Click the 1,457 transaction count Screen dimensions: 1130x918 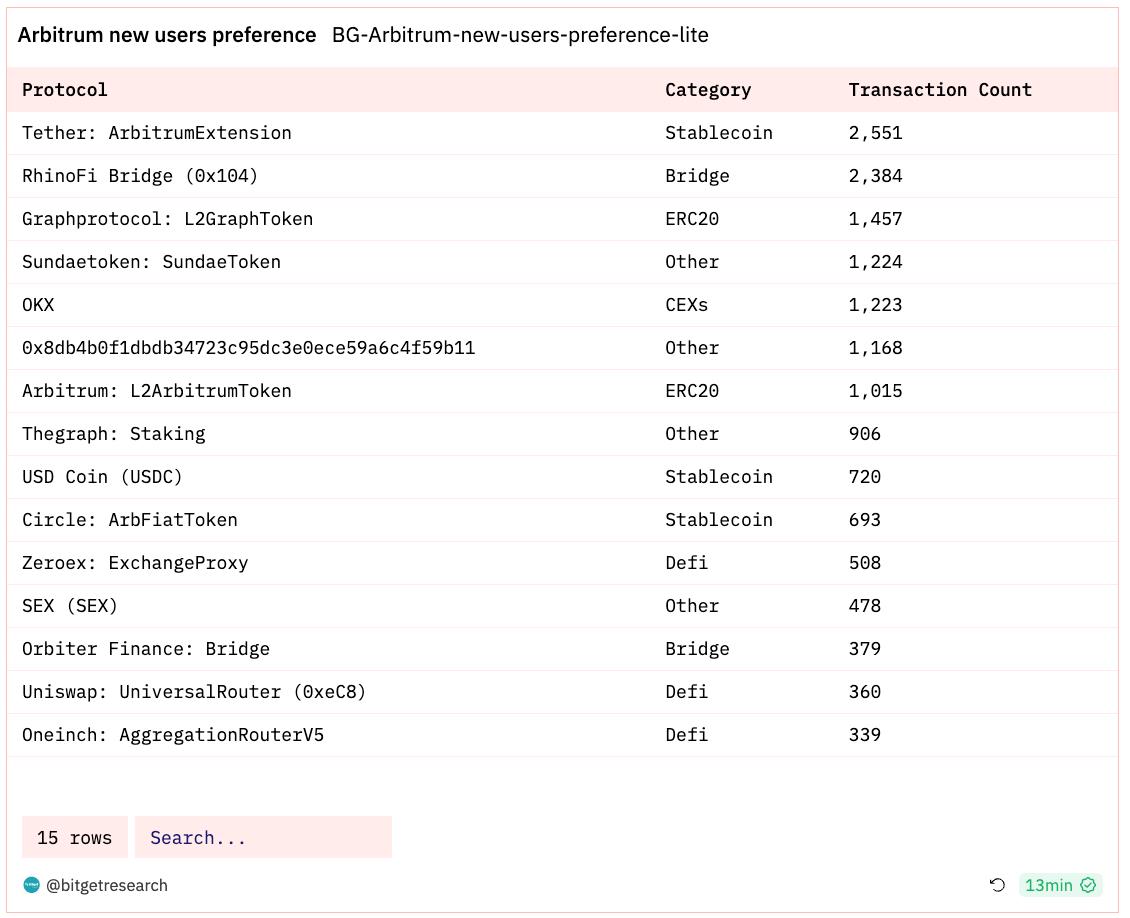tap(875, 218)
